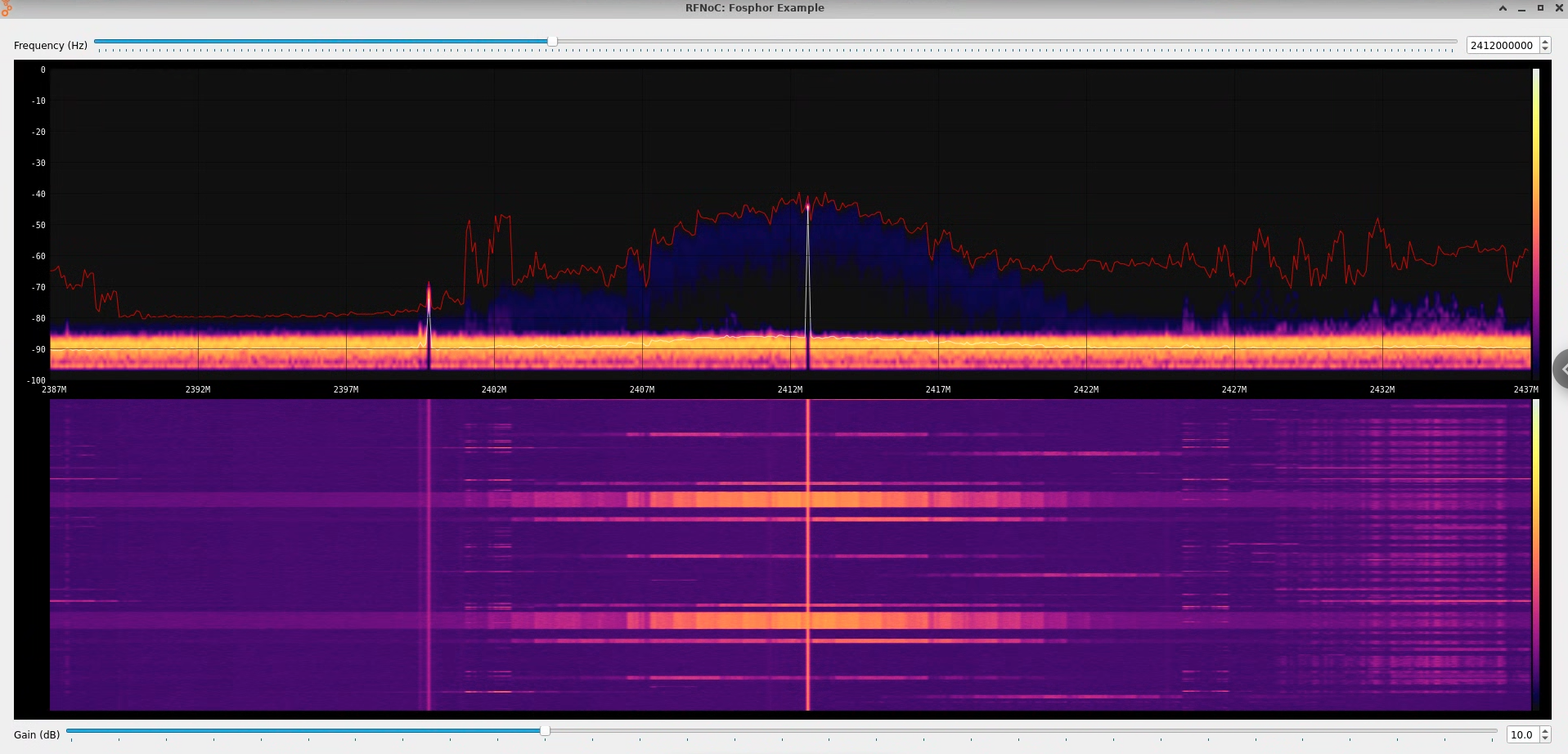Decrease frequency with the spinbox down arrow

pos(1545,49)
